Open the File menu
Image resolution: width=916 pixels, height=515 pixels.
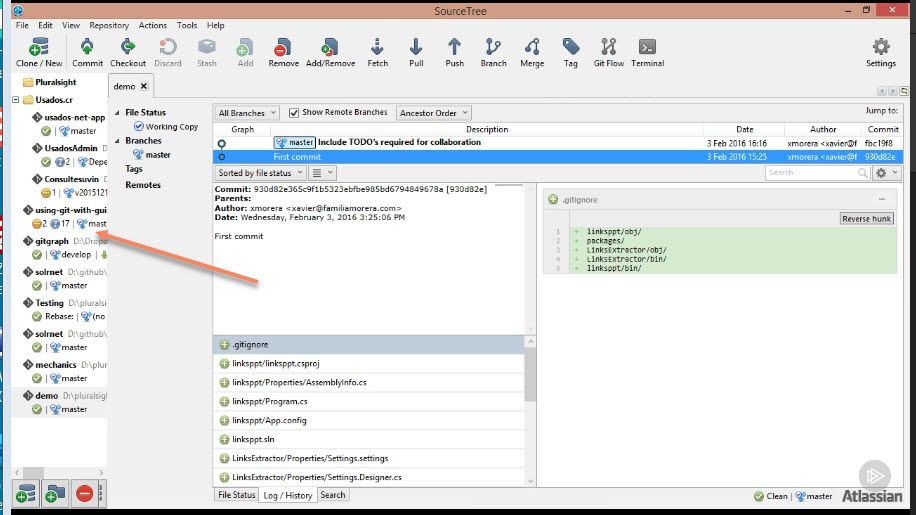[22, 25]
